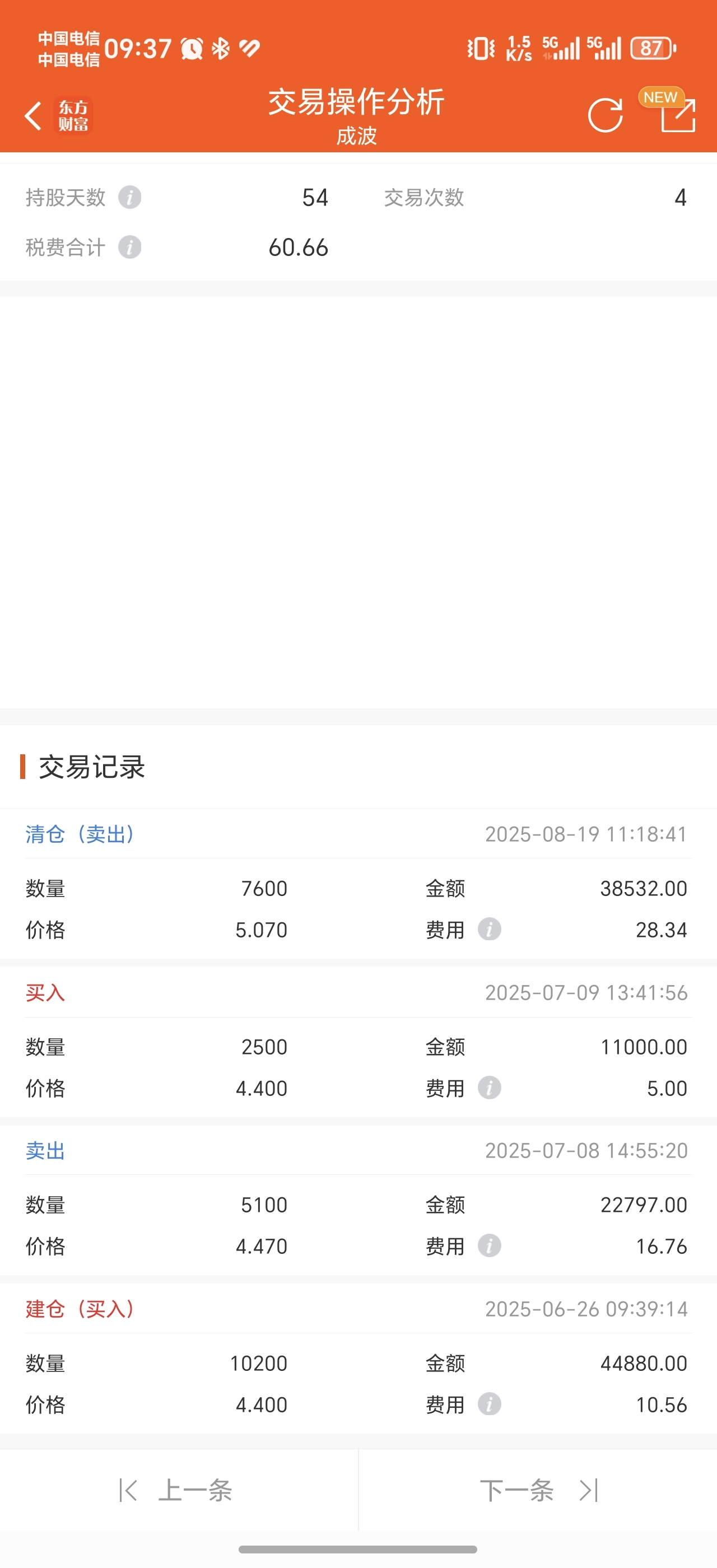The image size is (717, 1568).
Task: Show fee info for 10.56 opening buy record
Action: (490, 1404)
